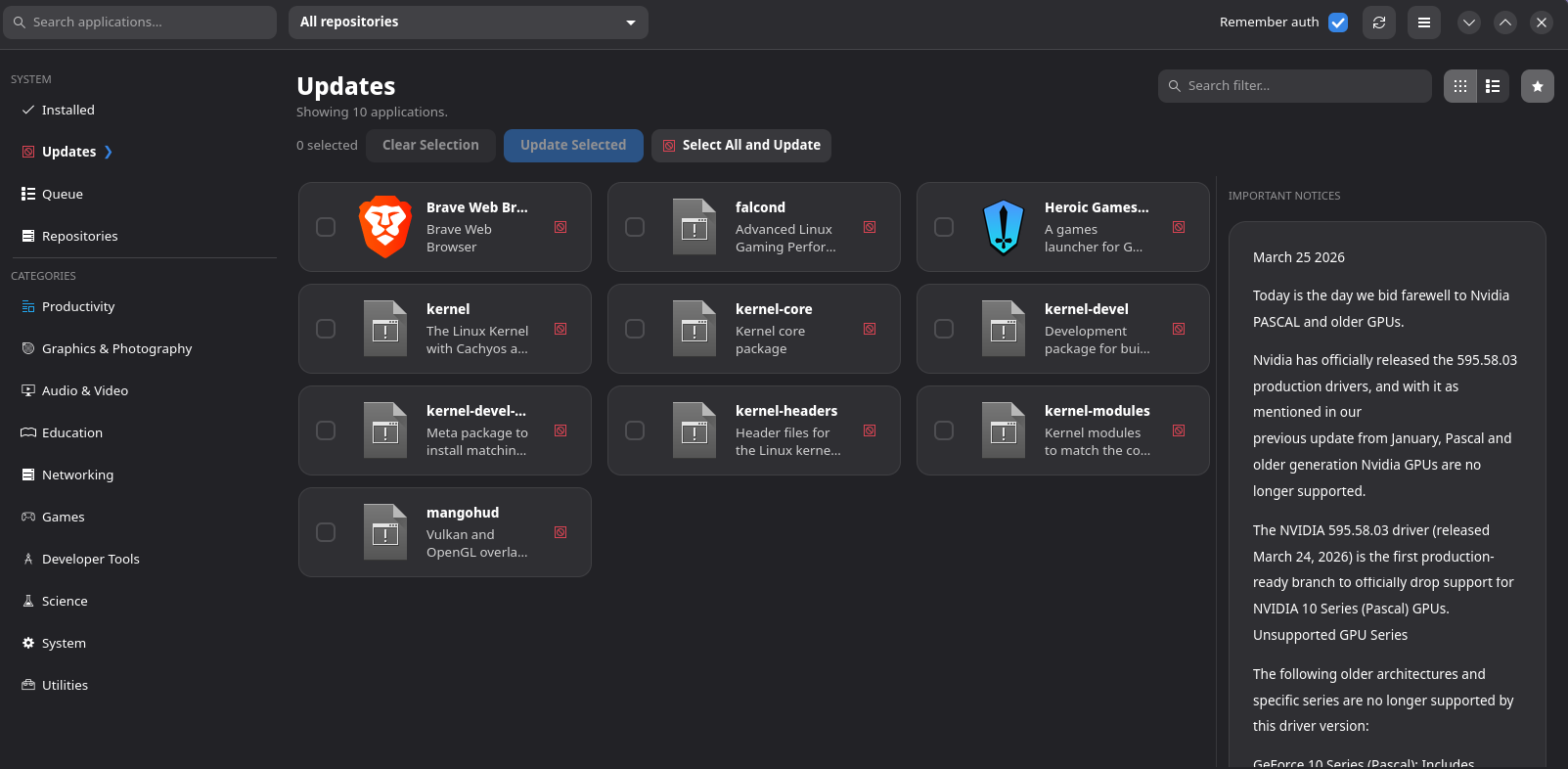Click the refresh icon in top bar

(1379, 23)
